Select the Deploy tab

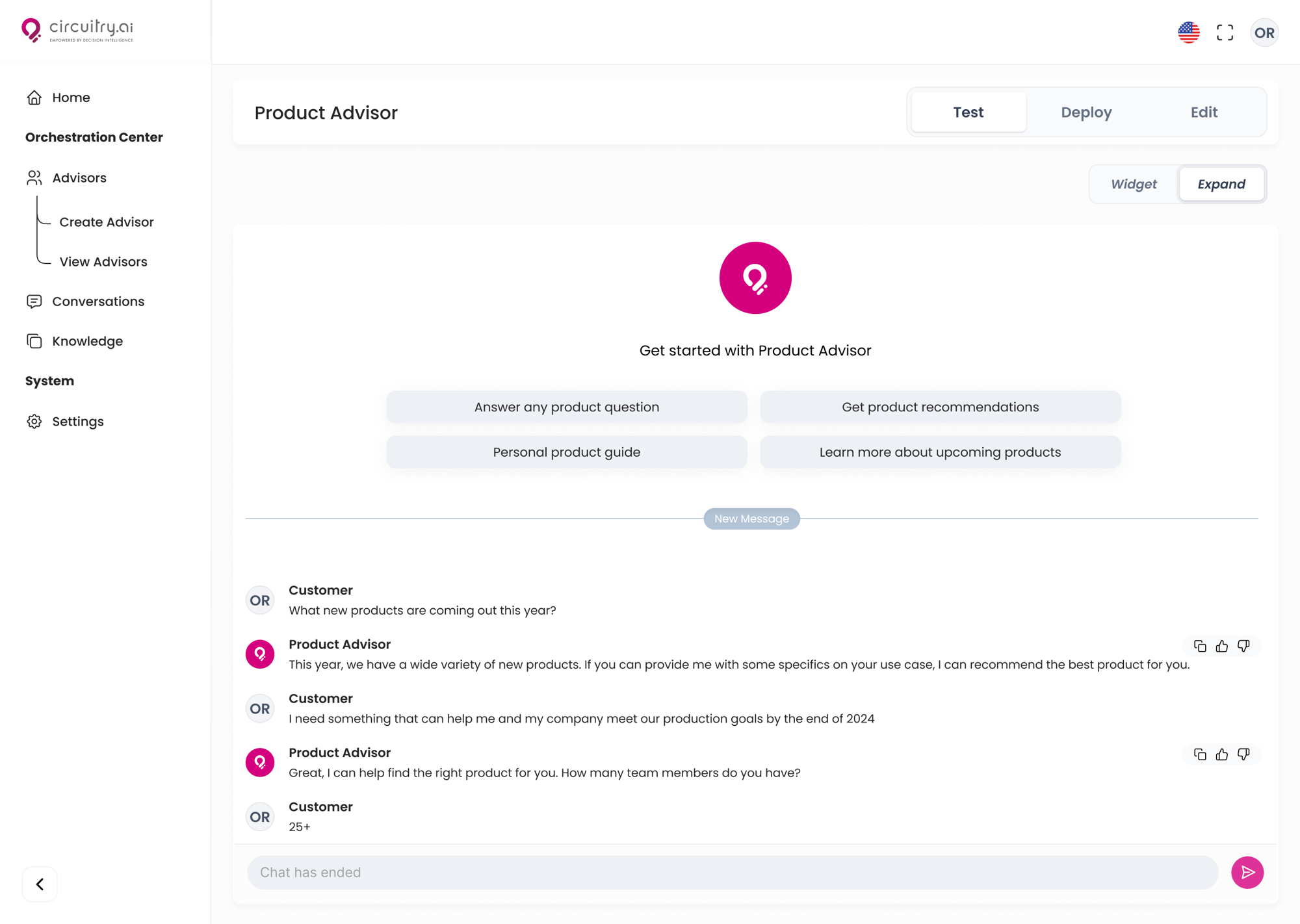coord(1086,112)
